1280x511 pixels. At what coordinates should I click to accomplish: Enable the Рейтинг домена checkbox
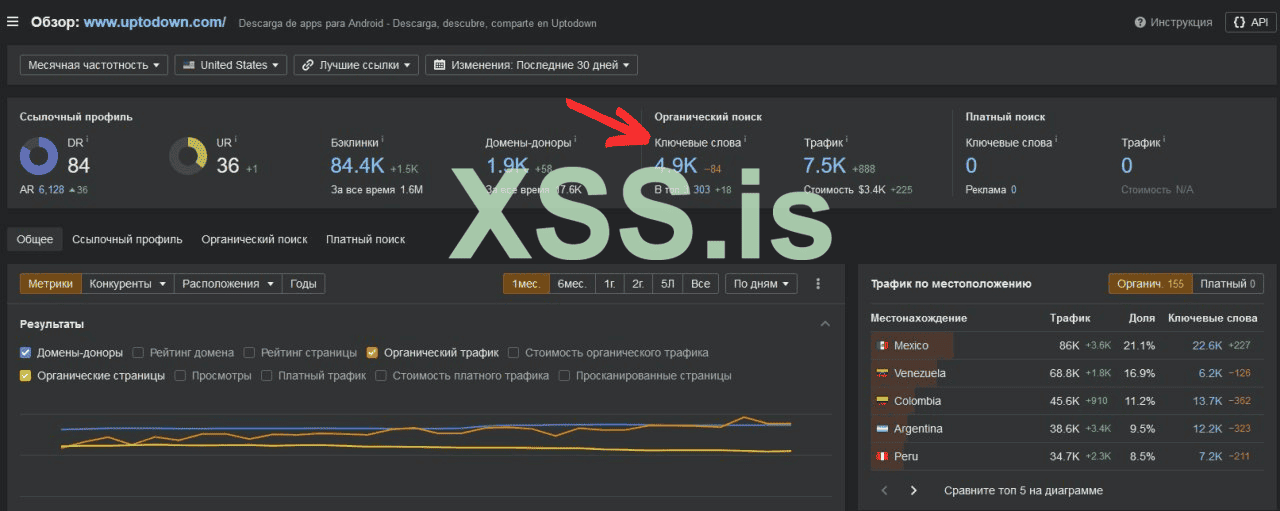pyautogui.click(x=139, y=353)
